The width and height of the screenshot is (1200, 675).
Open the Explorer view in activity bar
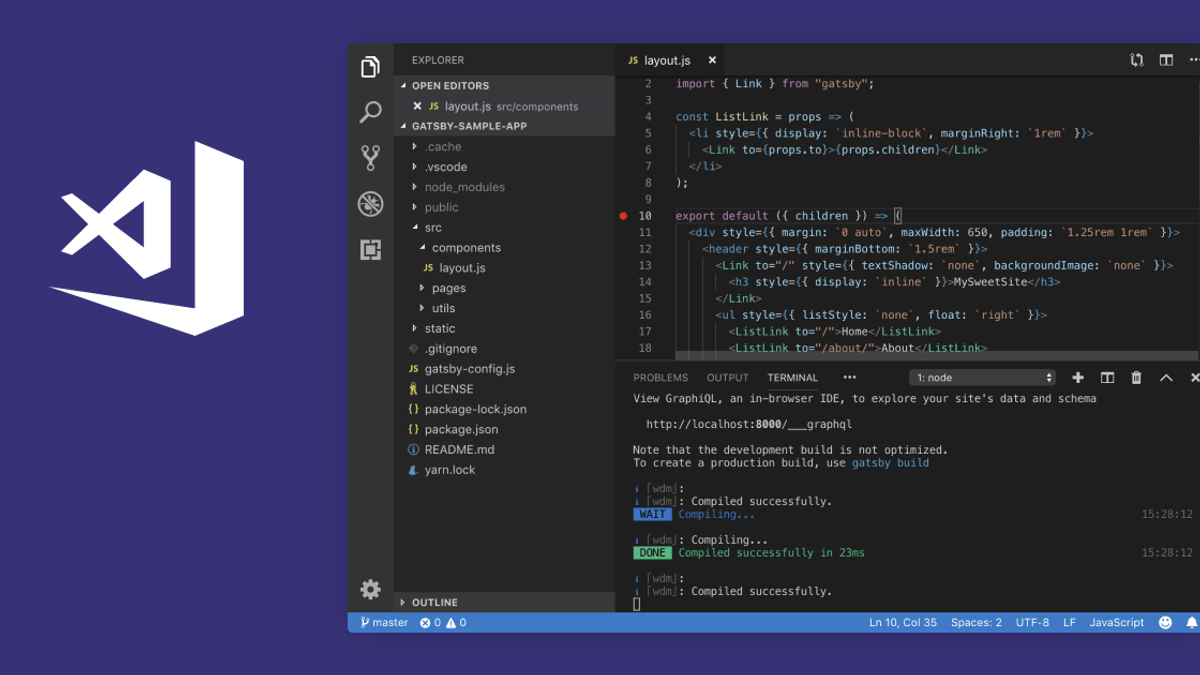(370, 67)
